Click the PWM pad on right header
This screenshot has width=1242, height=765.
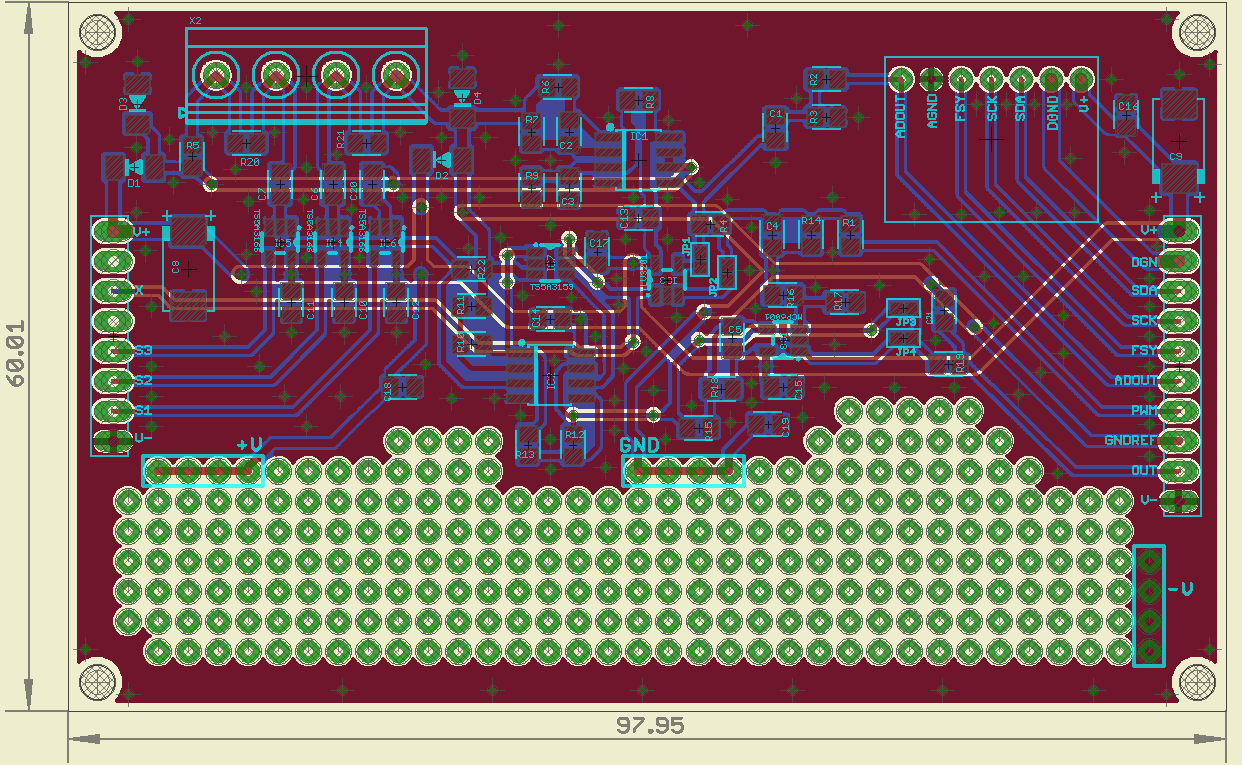coord(1180,410)
